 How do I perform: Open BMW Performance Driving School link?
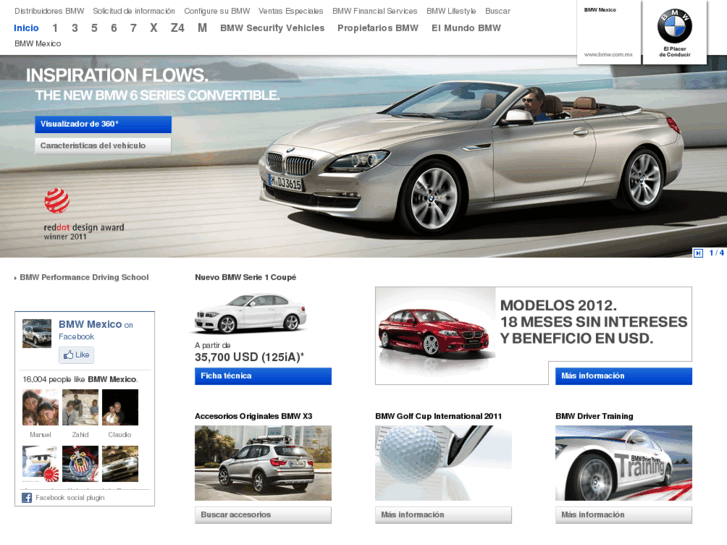pos(84,277)
